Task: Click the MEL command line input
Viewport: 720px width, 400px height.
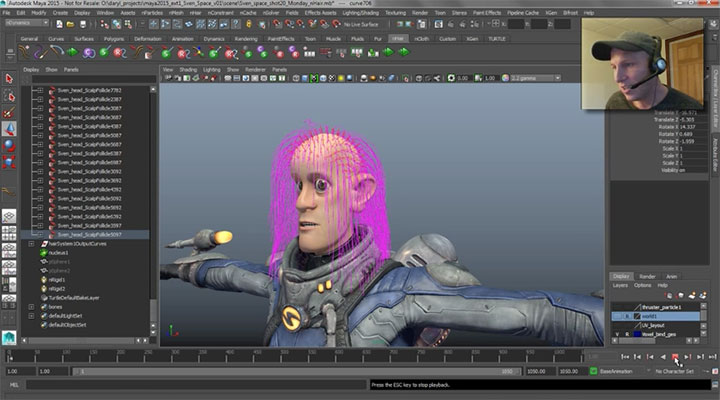Action: click(x=197, y=385)
